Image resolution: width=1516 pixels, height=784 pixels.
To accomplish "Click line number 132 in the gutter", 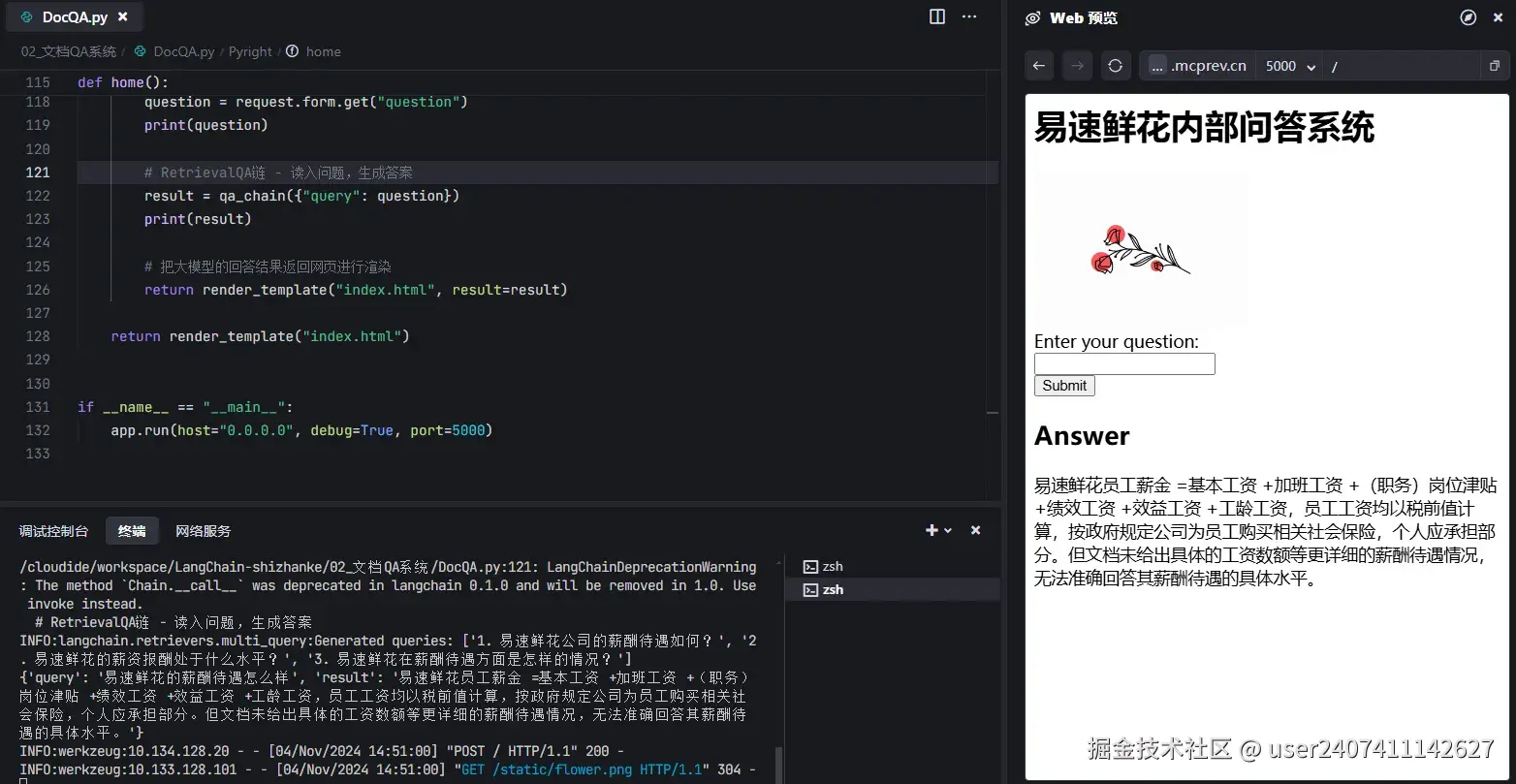I will (x=38, y=430).
